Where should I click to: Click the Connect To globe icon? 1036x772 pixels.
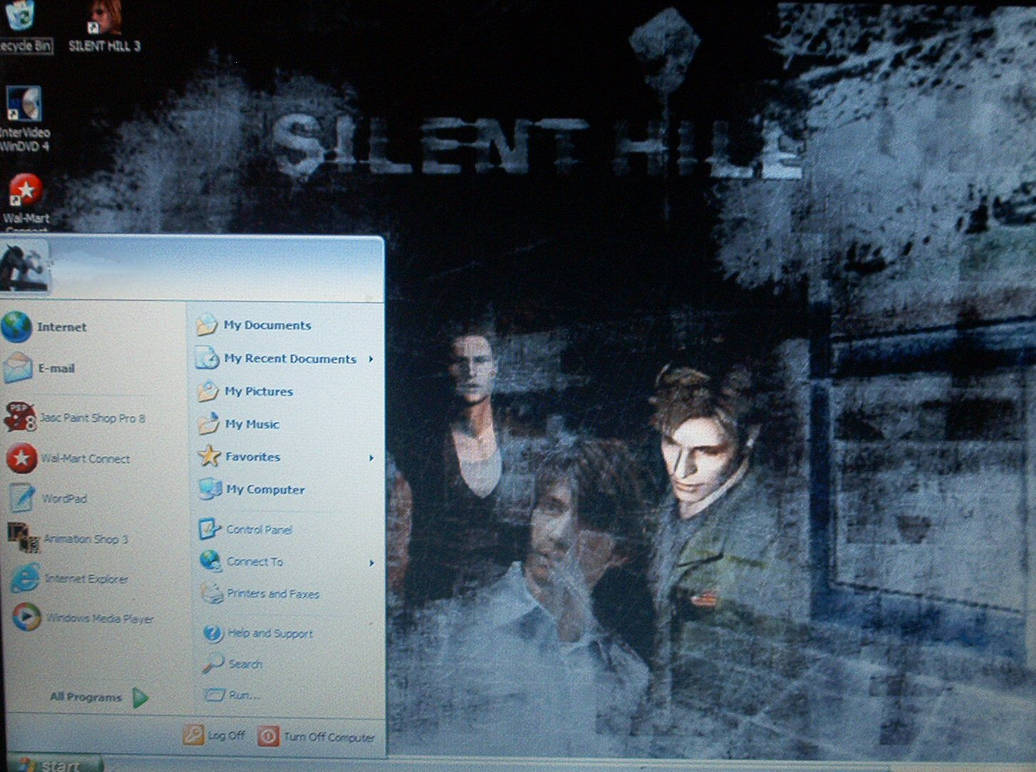(211, 560)
